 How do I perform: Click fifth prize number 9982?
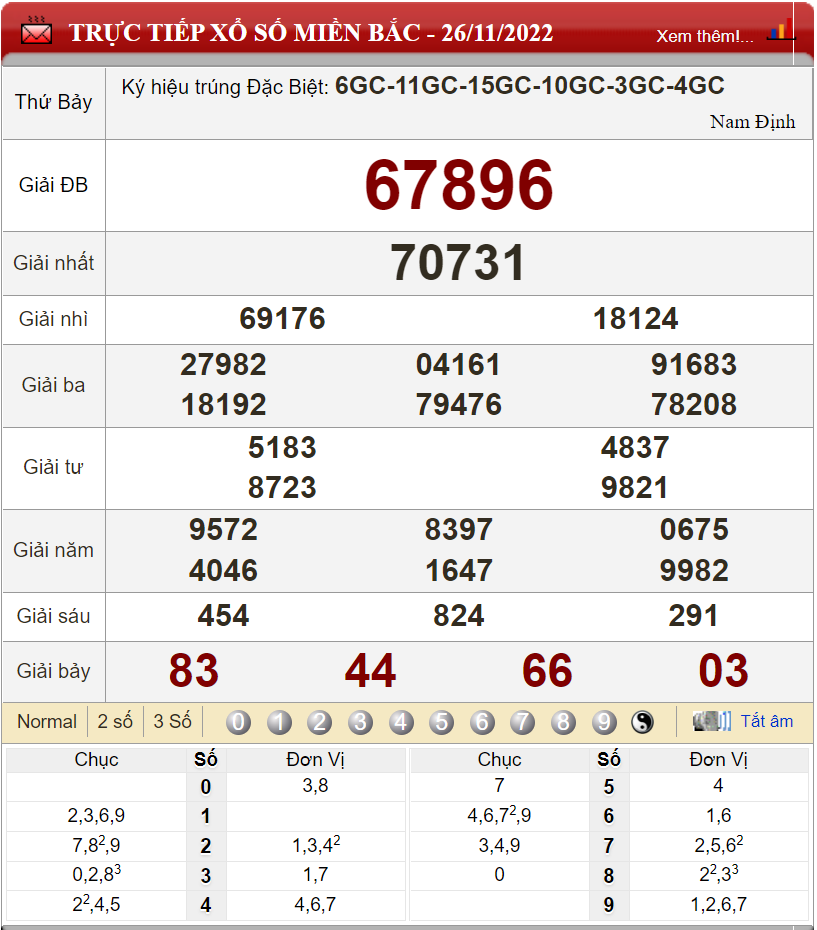694,571
